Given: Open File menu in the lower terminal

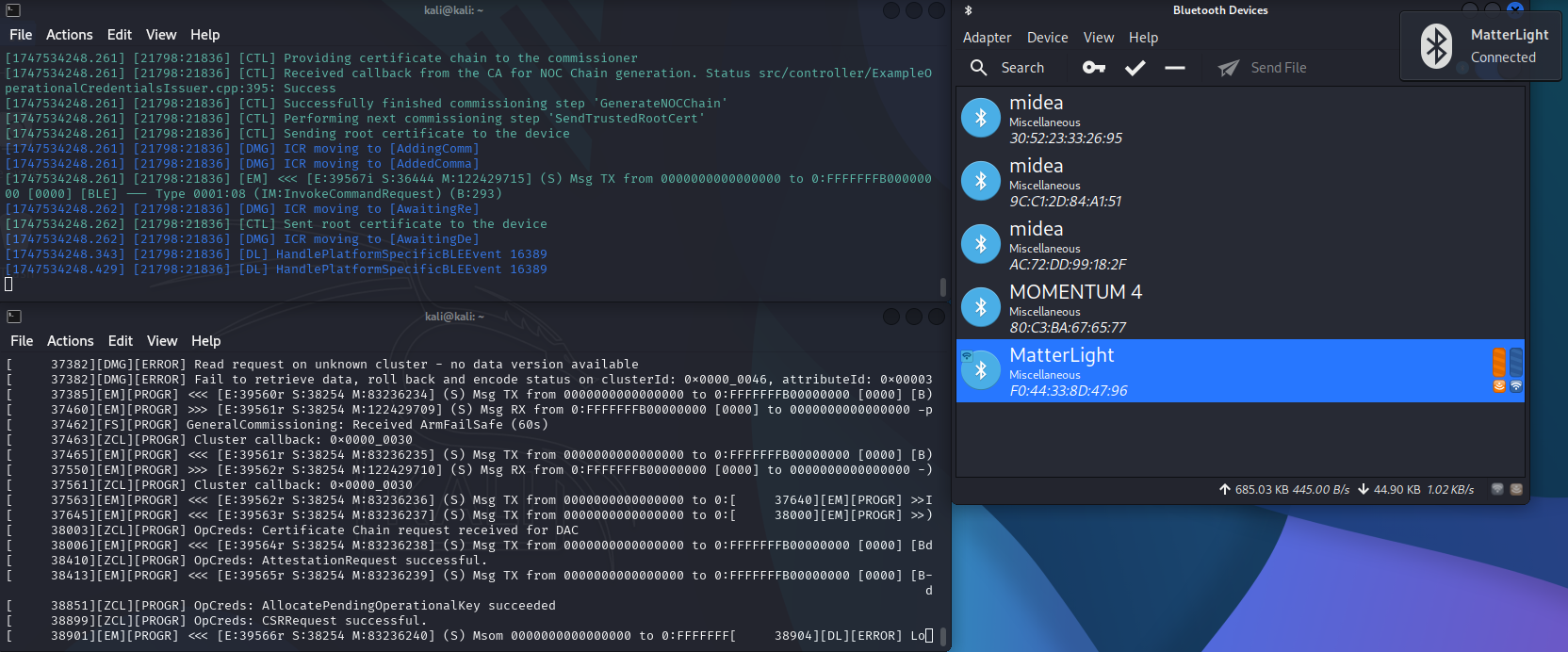Looking at the screenshot, I should click(x=22, y=341).
